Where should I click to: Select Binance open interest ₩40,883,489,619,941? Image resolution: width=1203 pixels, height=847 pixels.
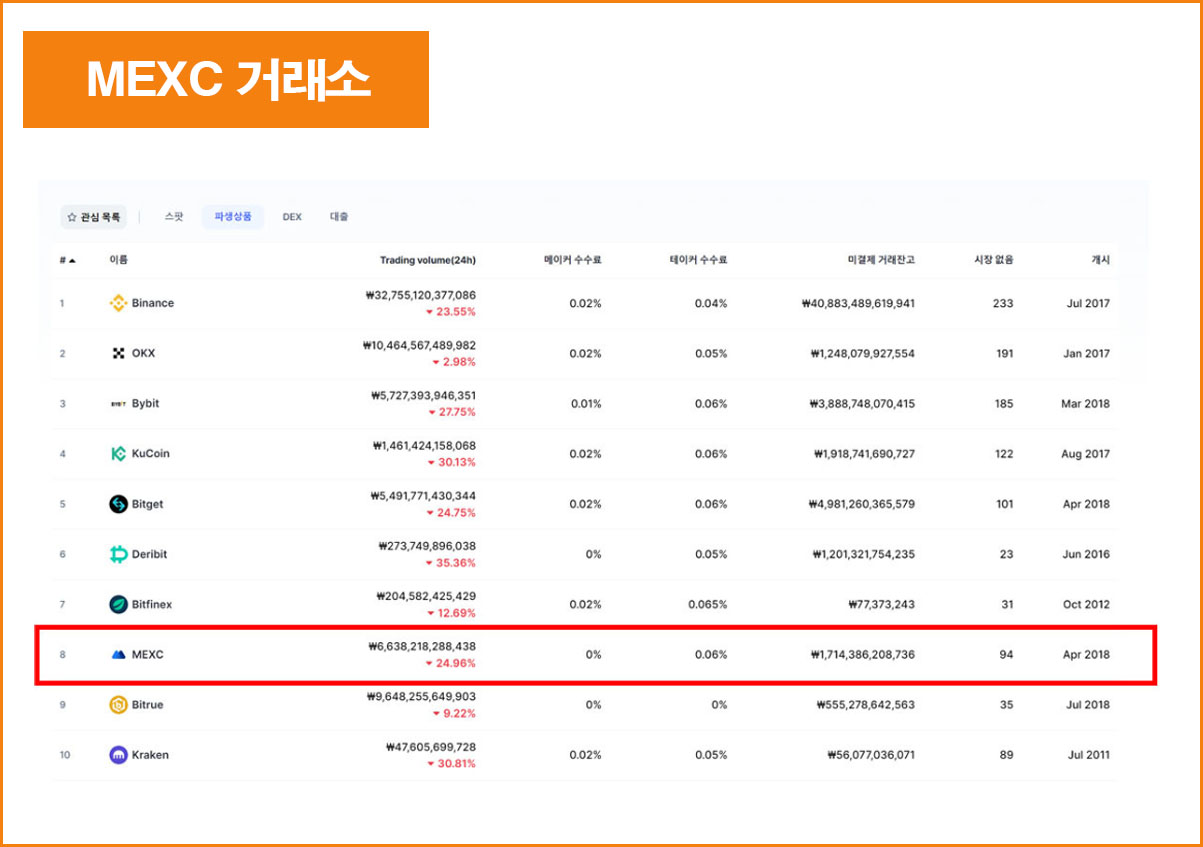click(859, 303)
